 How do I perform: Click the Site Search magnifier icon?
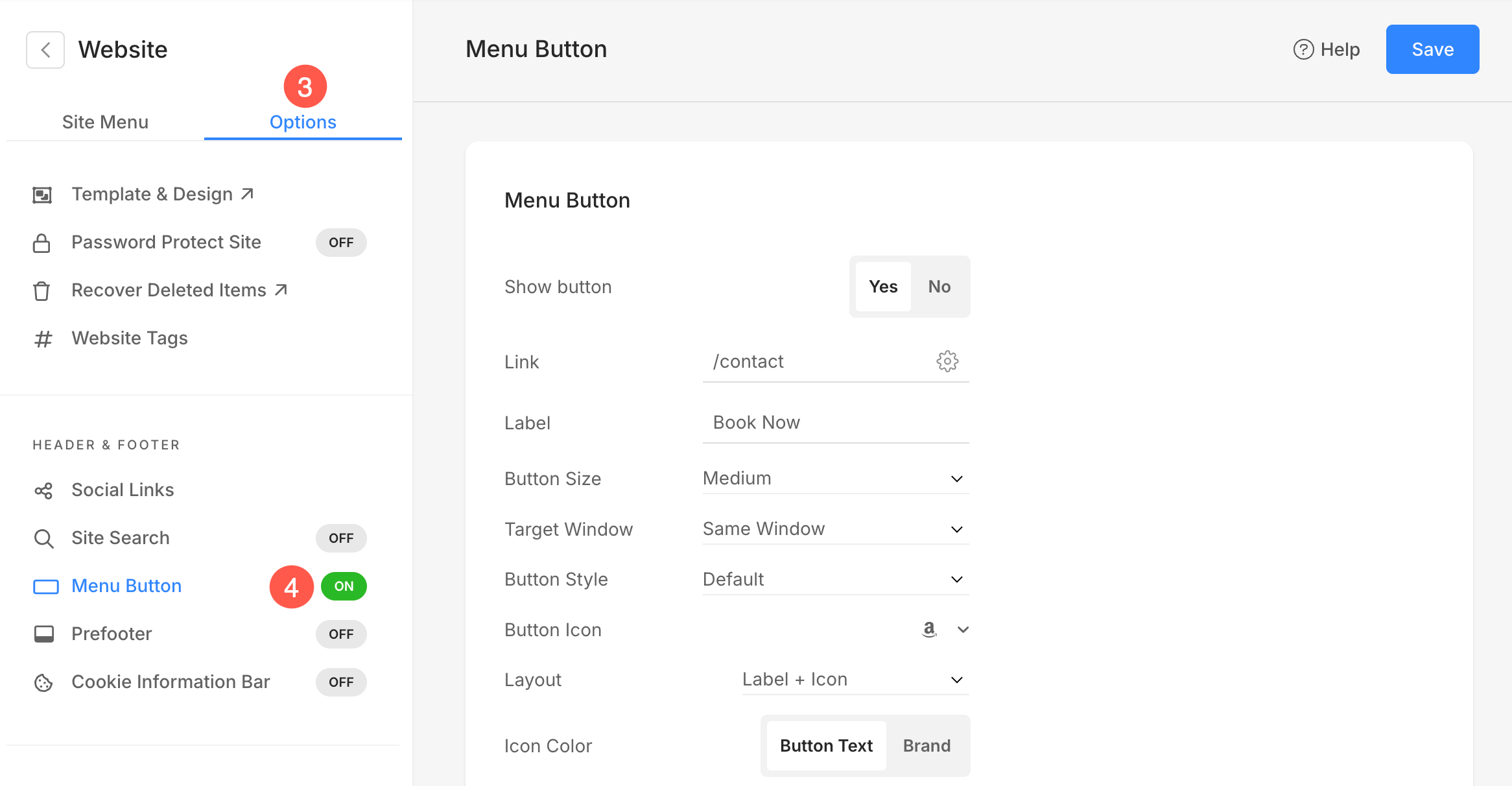click(43, 538)
